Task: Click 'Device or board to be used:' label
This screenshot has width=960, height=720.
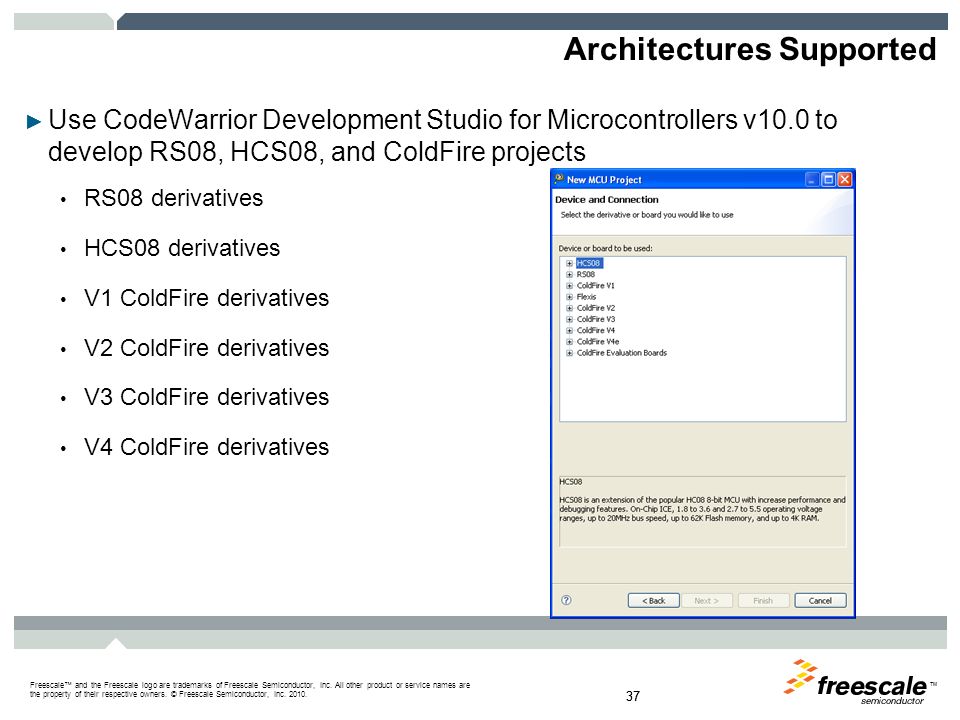Action: tap(606, 249)
